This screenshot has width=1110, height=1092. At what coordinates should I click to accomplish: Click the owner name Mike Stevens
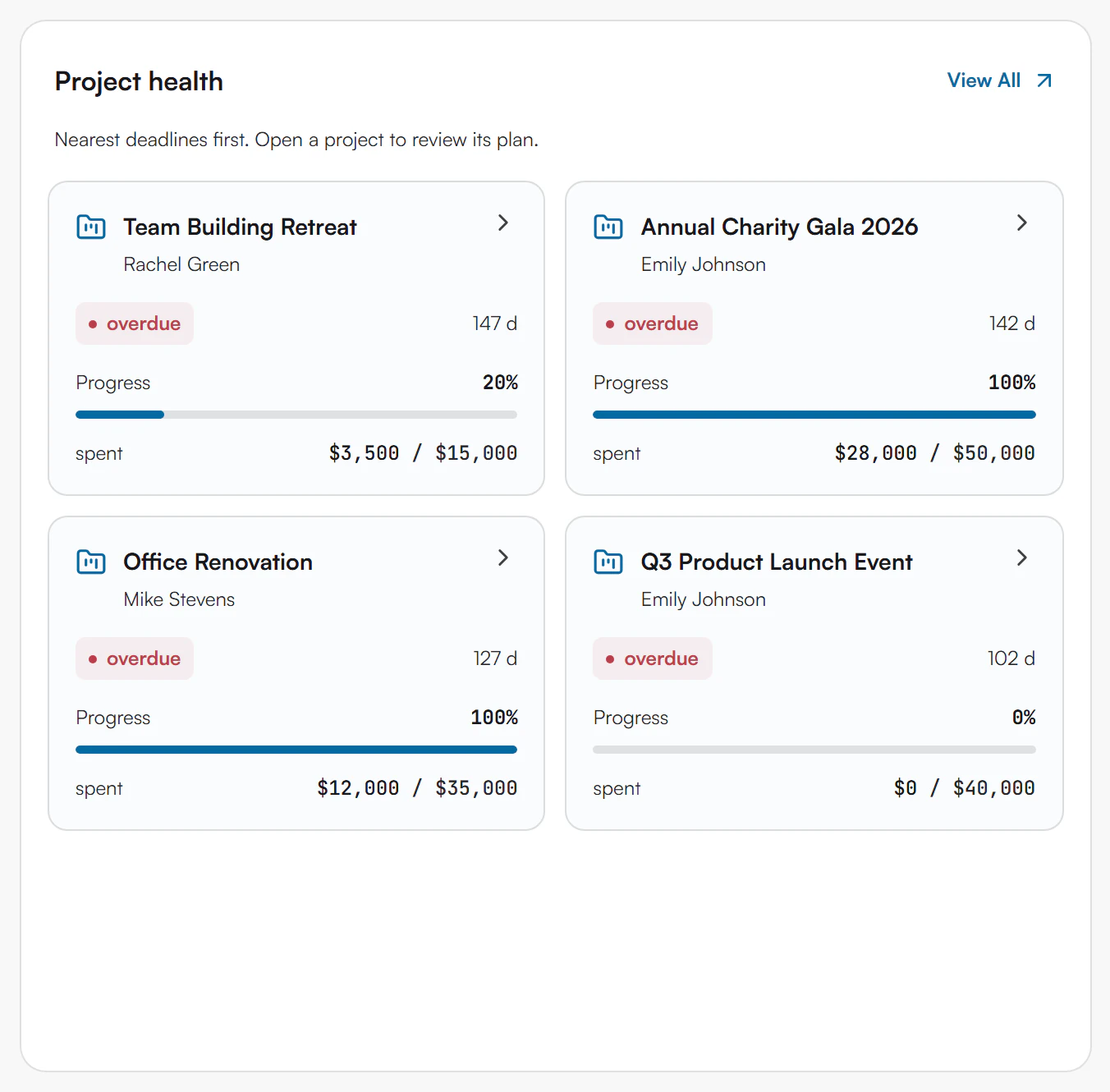[179, 599]
